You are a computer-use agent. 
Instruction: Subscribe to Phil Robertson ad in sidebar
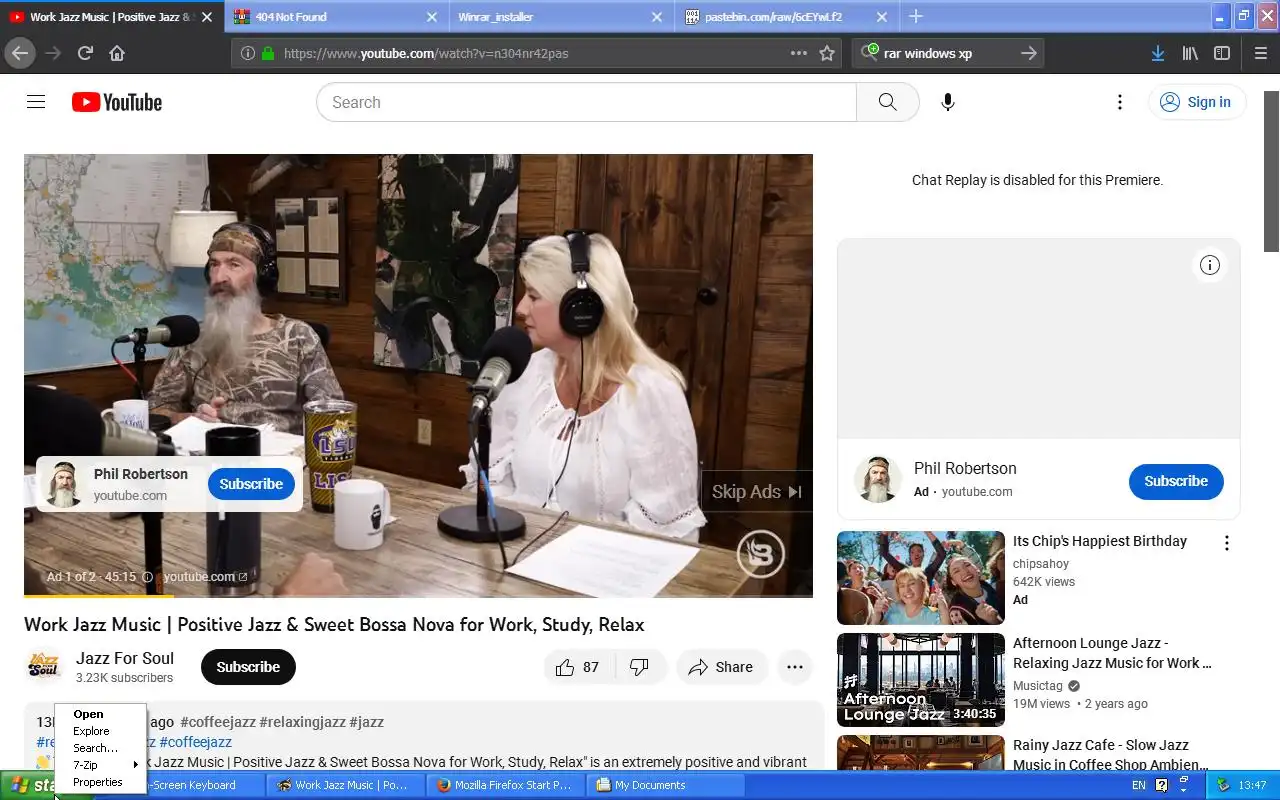click(1176, 481)
